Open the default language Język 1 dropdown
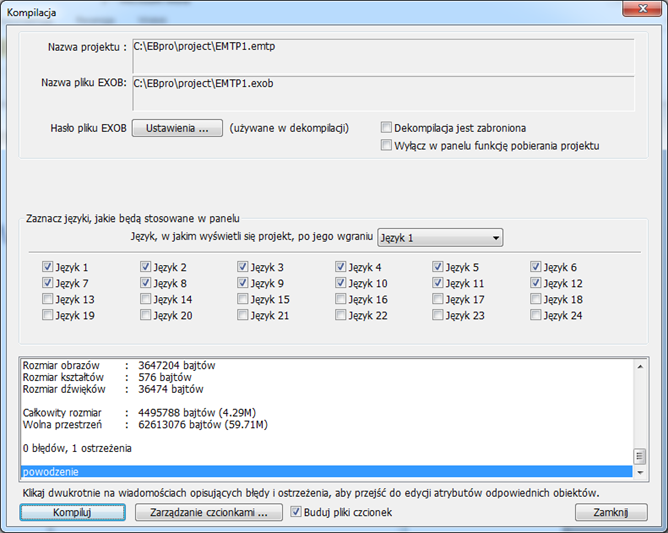Viewport: 668px width, 533px height. coord(440,238)
